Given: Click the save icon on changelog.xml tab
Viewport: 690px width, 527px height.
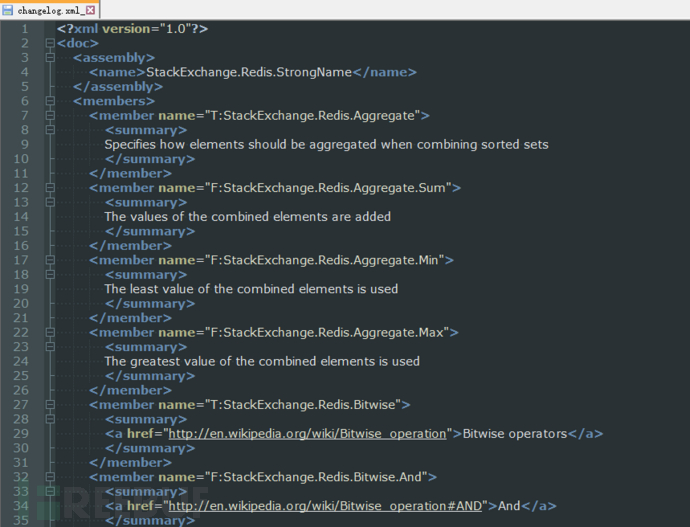Looking at the screenshot, I should tap(7, 10).
